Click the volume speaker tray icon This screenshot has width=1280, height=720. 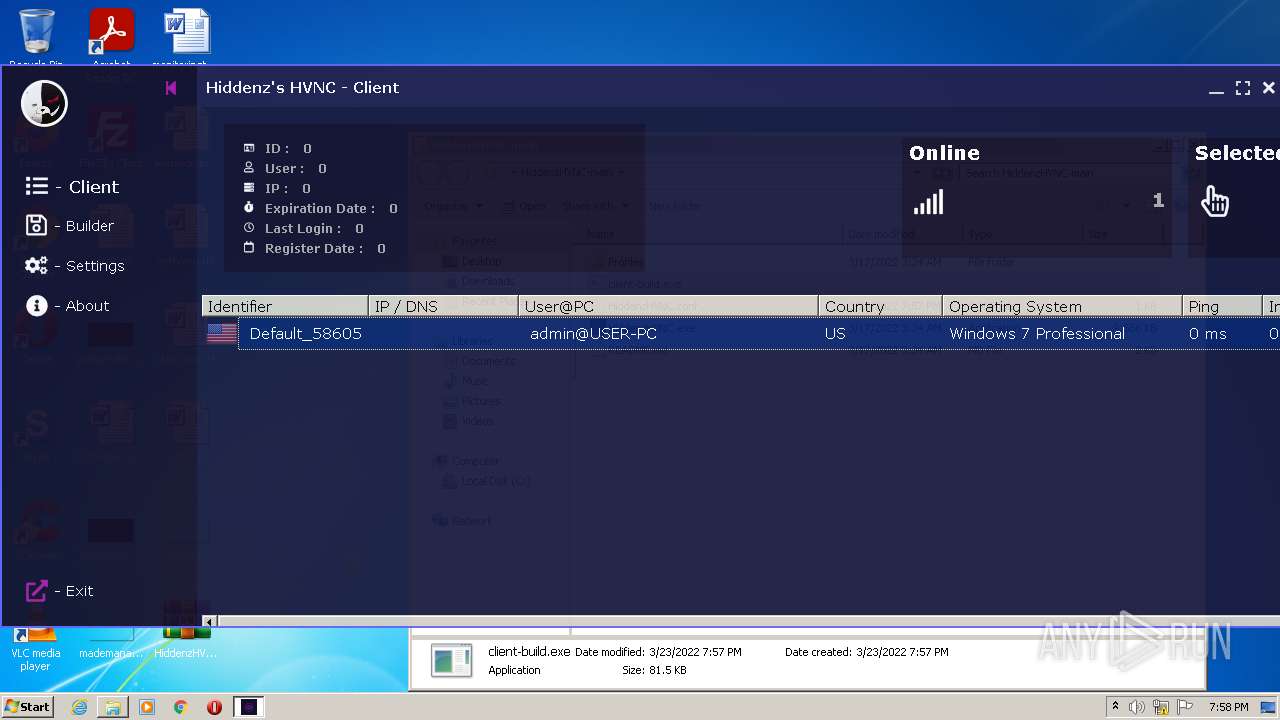coord(1137,707)
